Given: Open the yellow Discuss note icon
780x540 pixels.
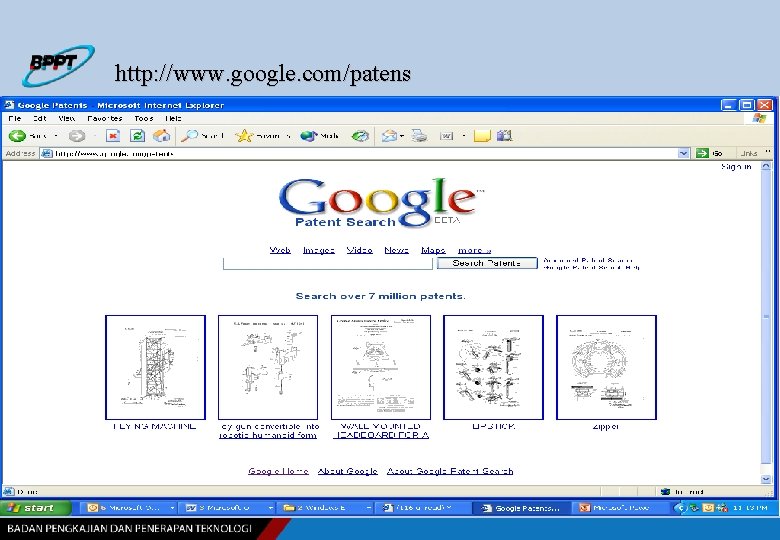Looking at the screenshot, I should (482, 136).
